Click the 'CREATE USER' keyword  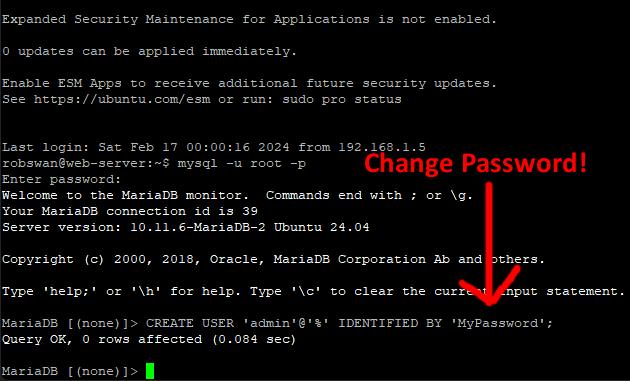[x=190, y=323]
